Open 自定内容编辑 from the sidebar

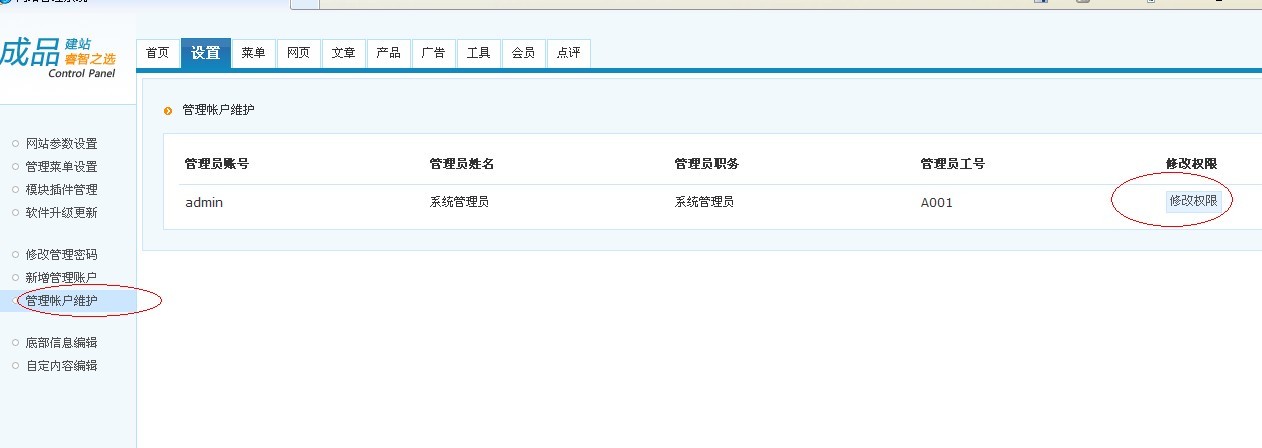click(61, 366)
